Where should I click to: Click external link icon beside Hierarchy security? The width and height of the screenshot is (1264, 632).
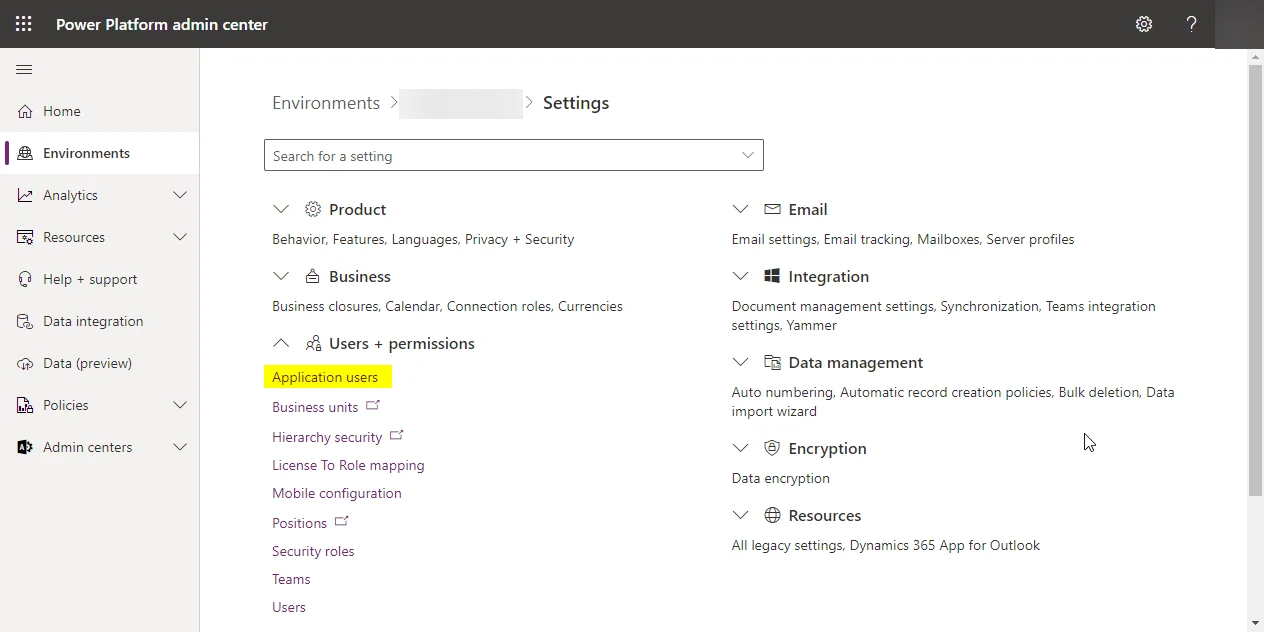coord(397,435)
